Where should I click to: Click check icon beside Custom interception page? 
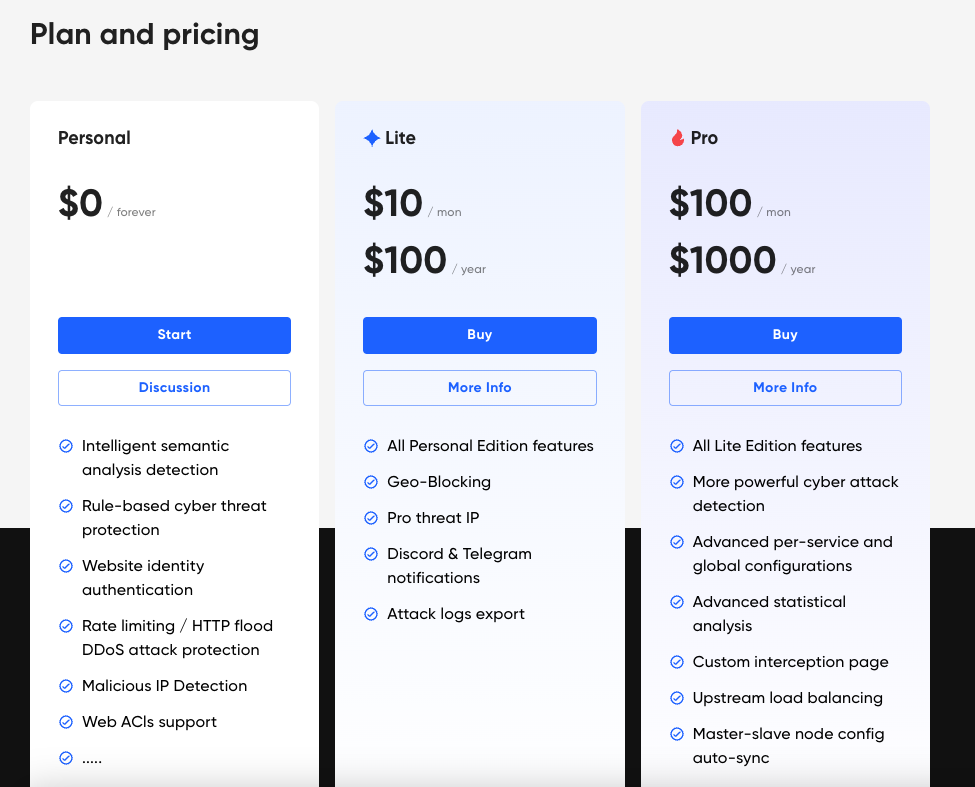677,662
